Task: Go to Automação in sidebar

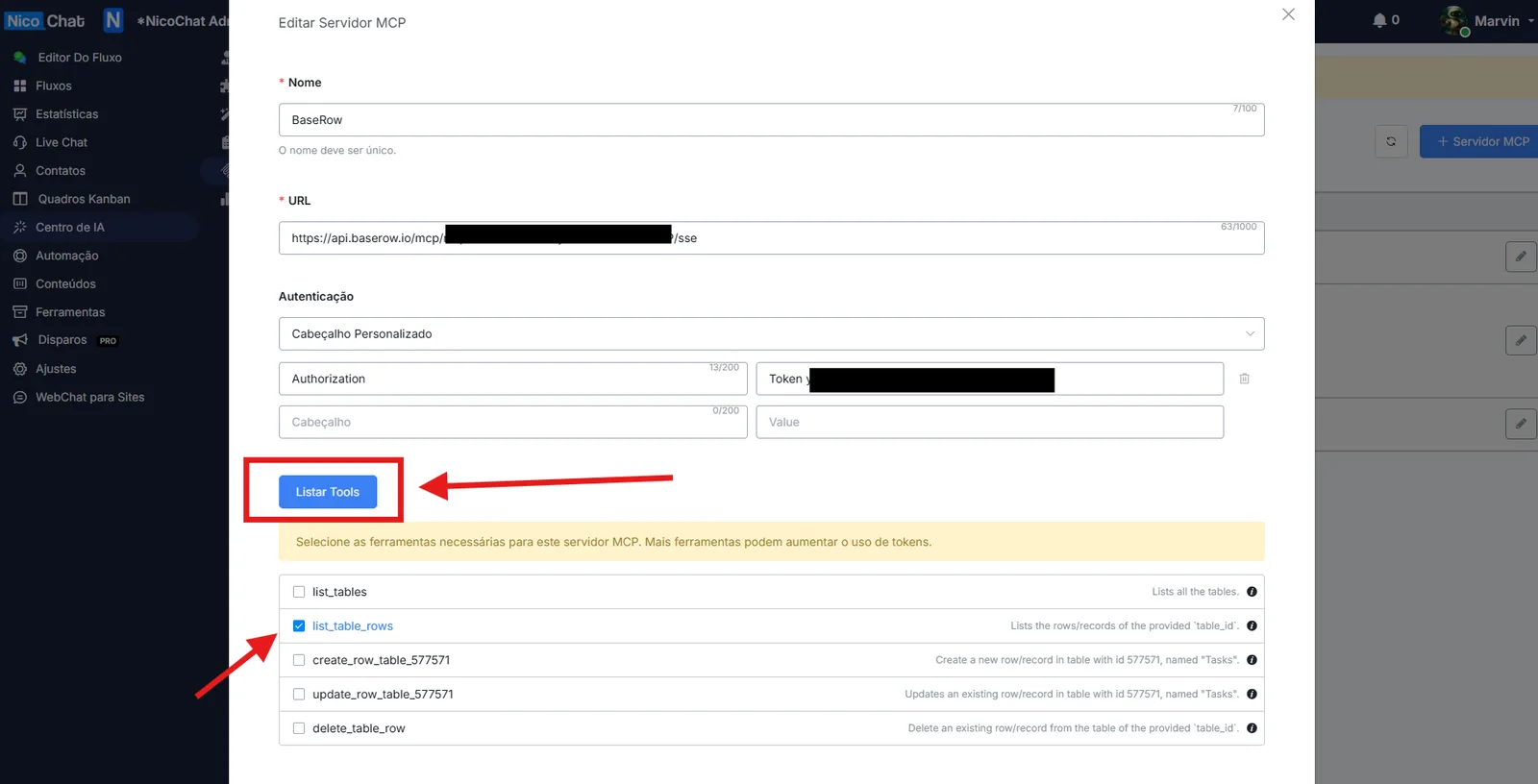Action: (67, 256)
